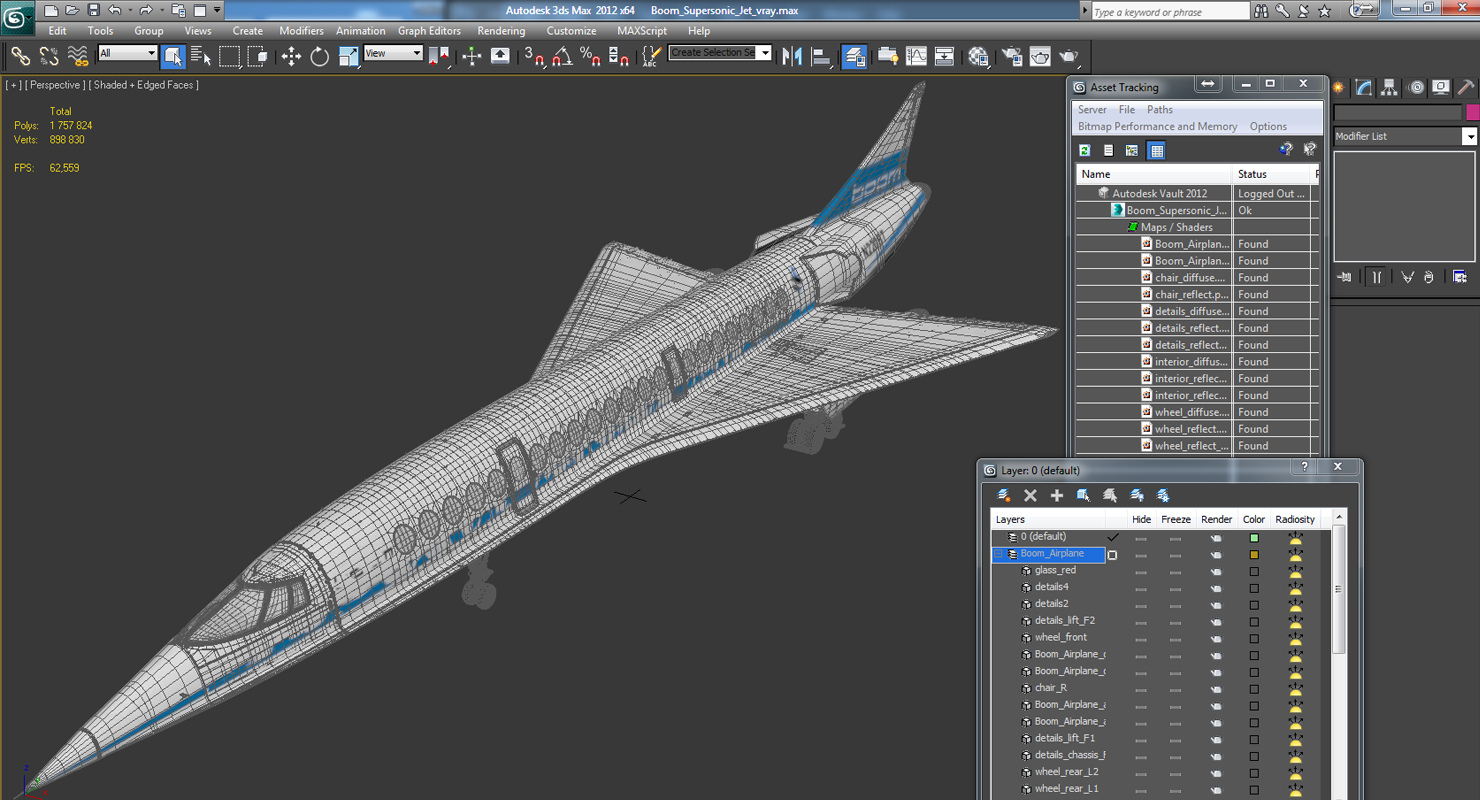Open the Quick Access toolbar dropdown arrow
Image resolution: width=1480 pixels, height=800 pixels.
217,10
